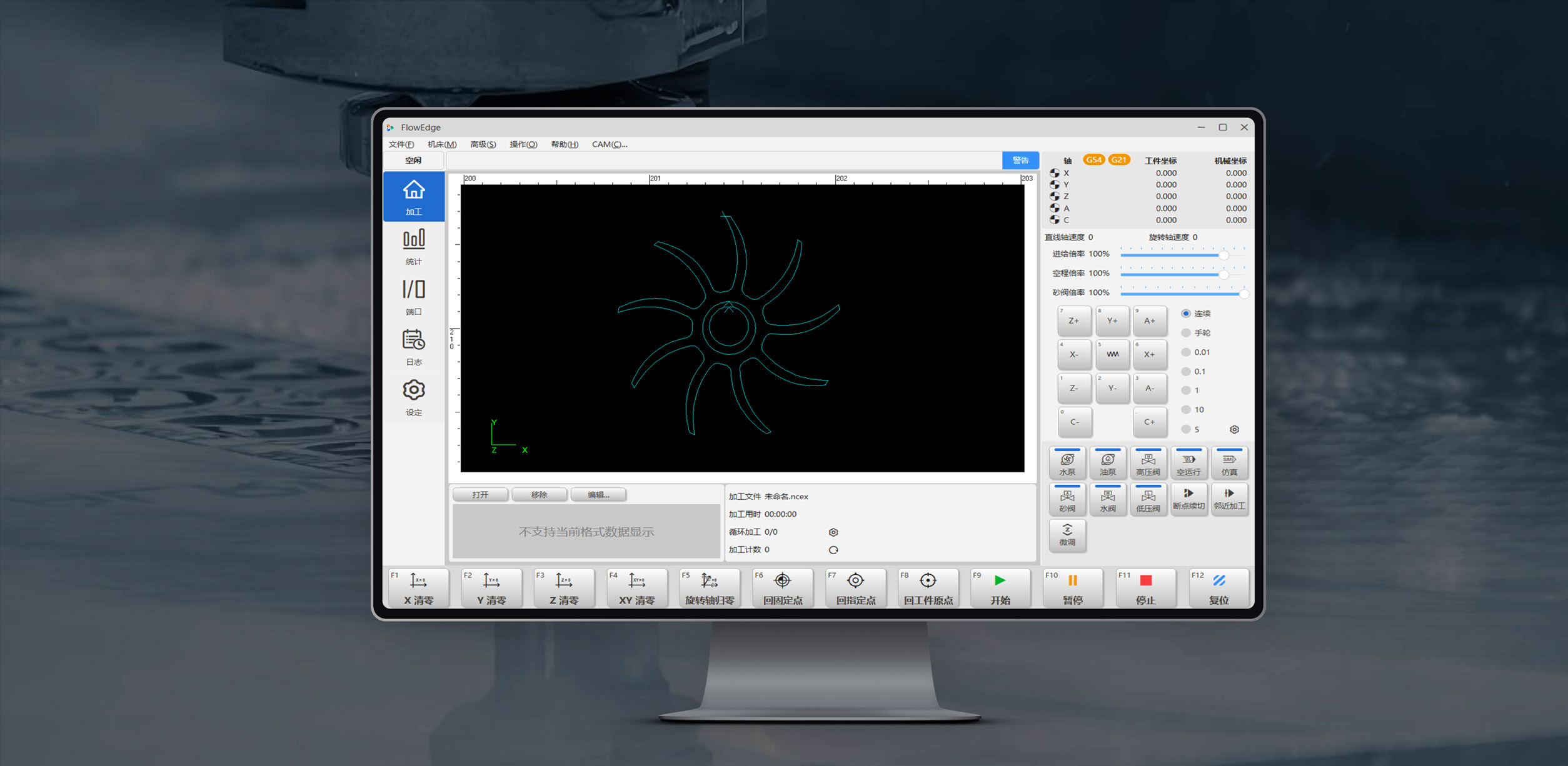This screenshot has width=1568, height=766.
Task: Open jog step settings gear icon
Action: click(1234, 429)
